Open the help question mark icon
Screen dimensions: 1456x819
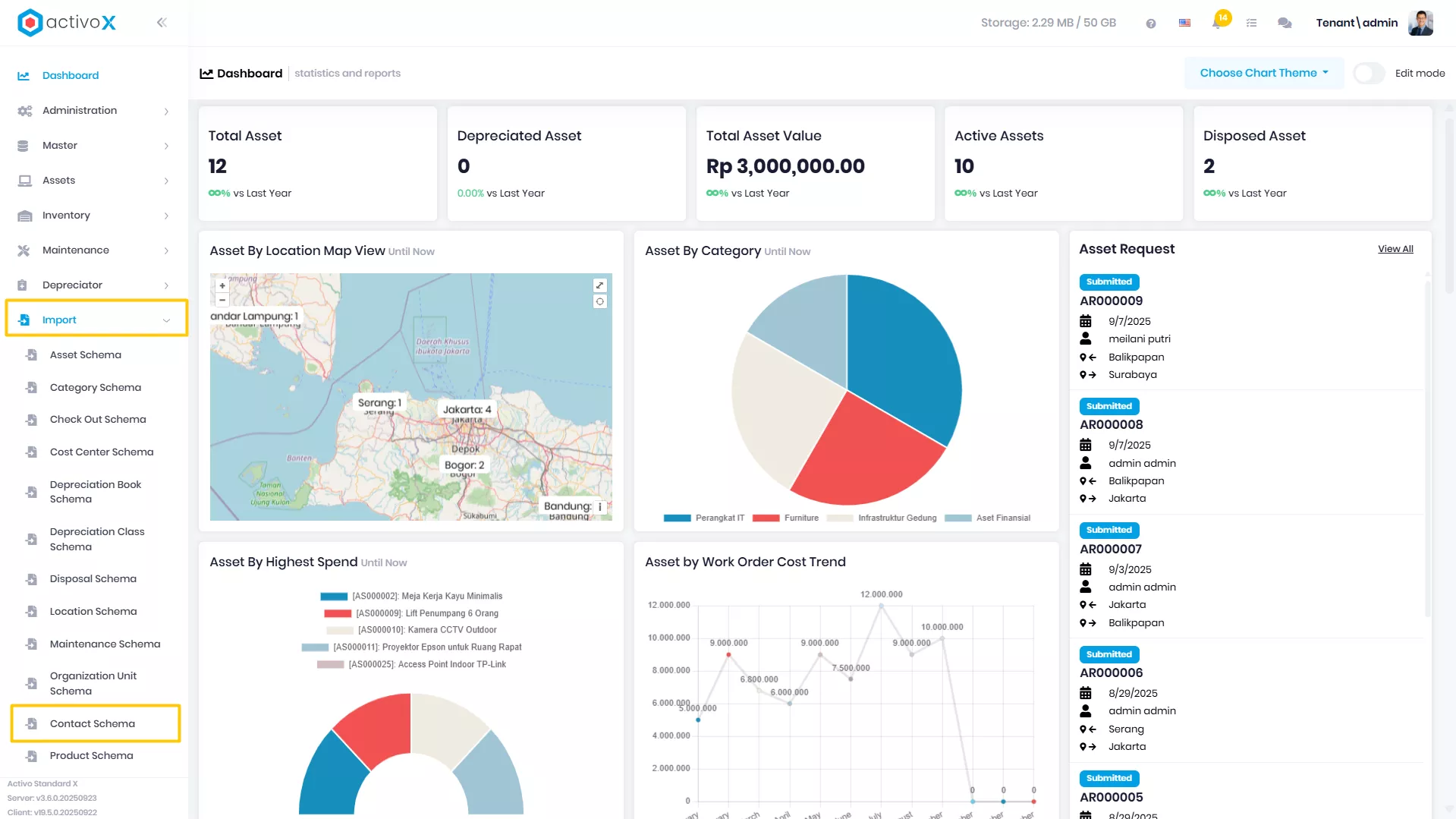pyautogui.click(x=1151, y=24)
